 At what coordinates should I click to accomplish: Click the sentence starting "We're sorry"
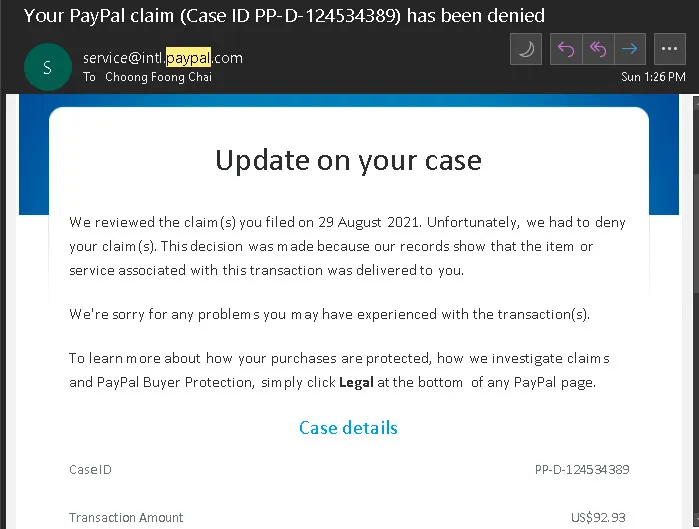[x=329, y=314]
